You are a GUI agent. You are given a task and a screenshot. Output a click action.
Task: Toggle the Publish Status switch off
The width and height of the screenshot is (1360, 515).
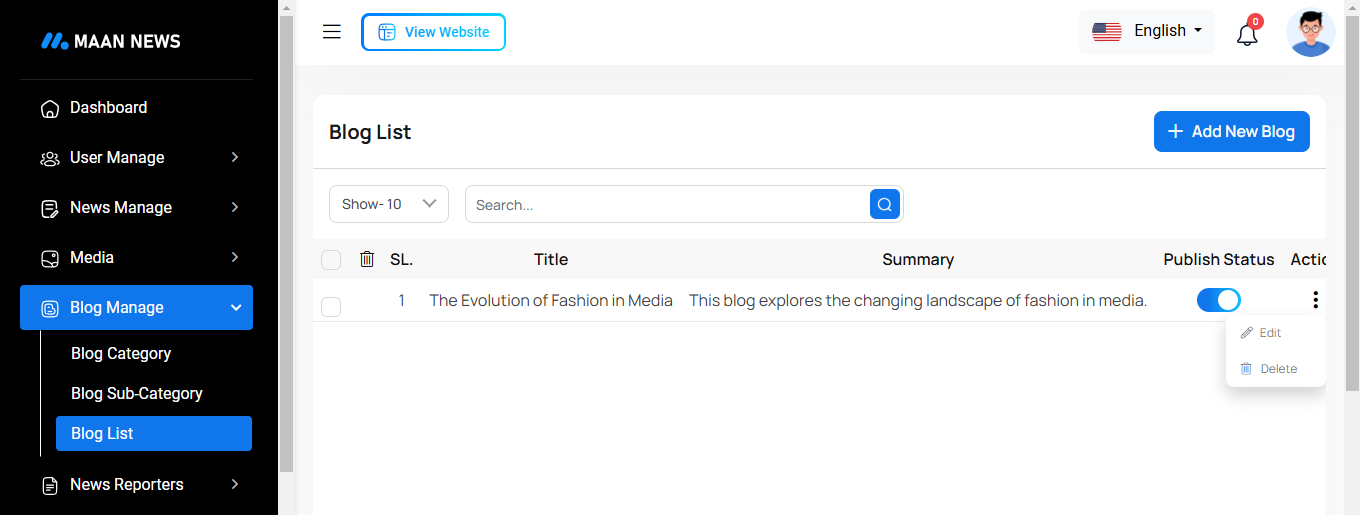coord(1218,300)
